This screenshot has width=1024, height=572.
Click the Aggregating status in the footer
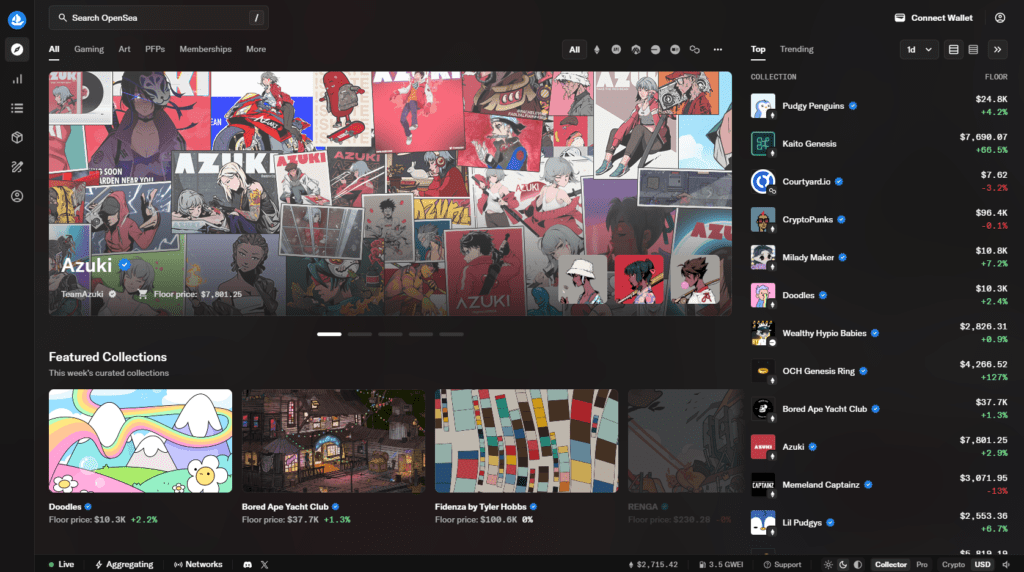coord(124,565)
